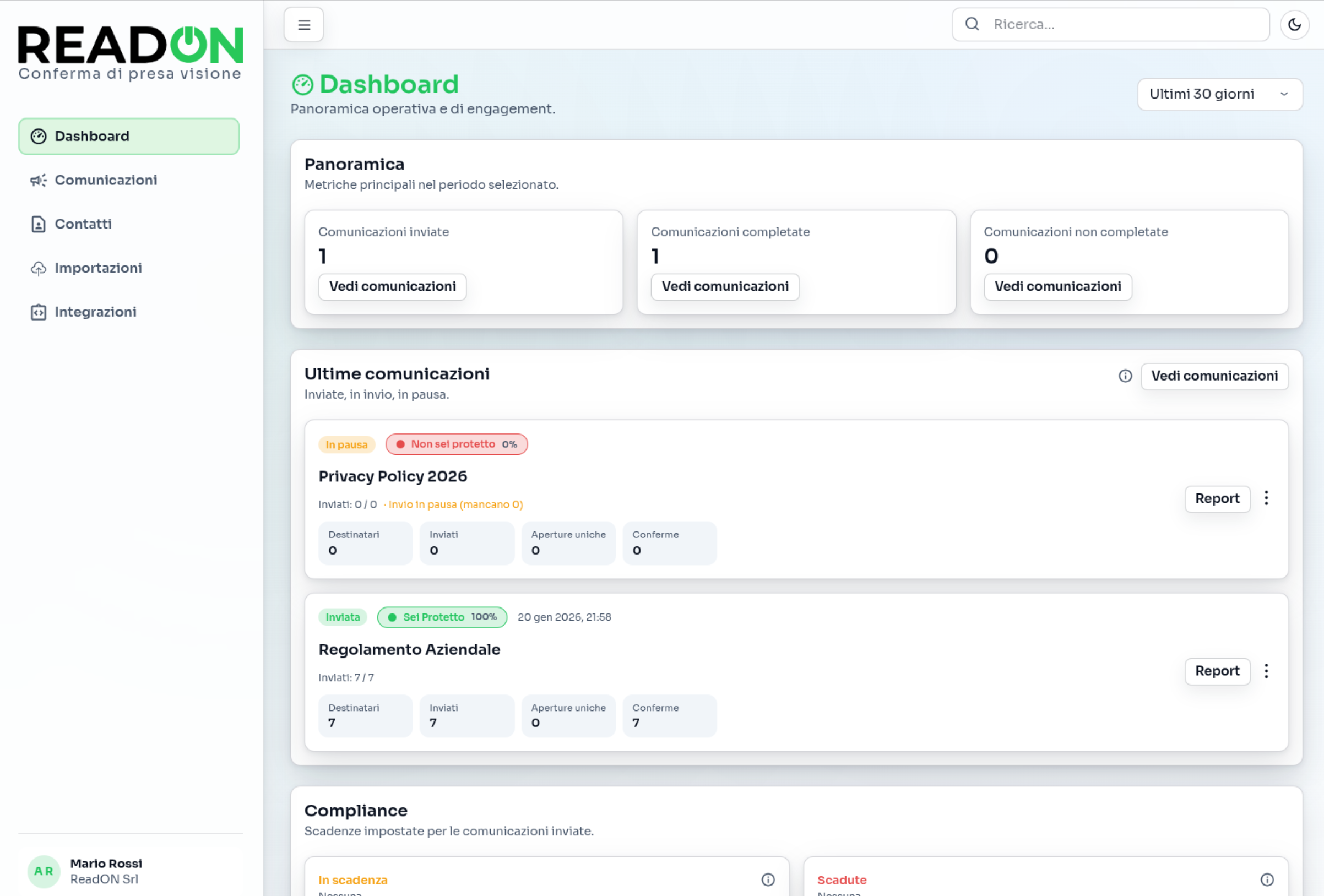Click Vedi comunicazioni under Comunicazioni inviate
The image size is (1324, 896).
(392, 286)
